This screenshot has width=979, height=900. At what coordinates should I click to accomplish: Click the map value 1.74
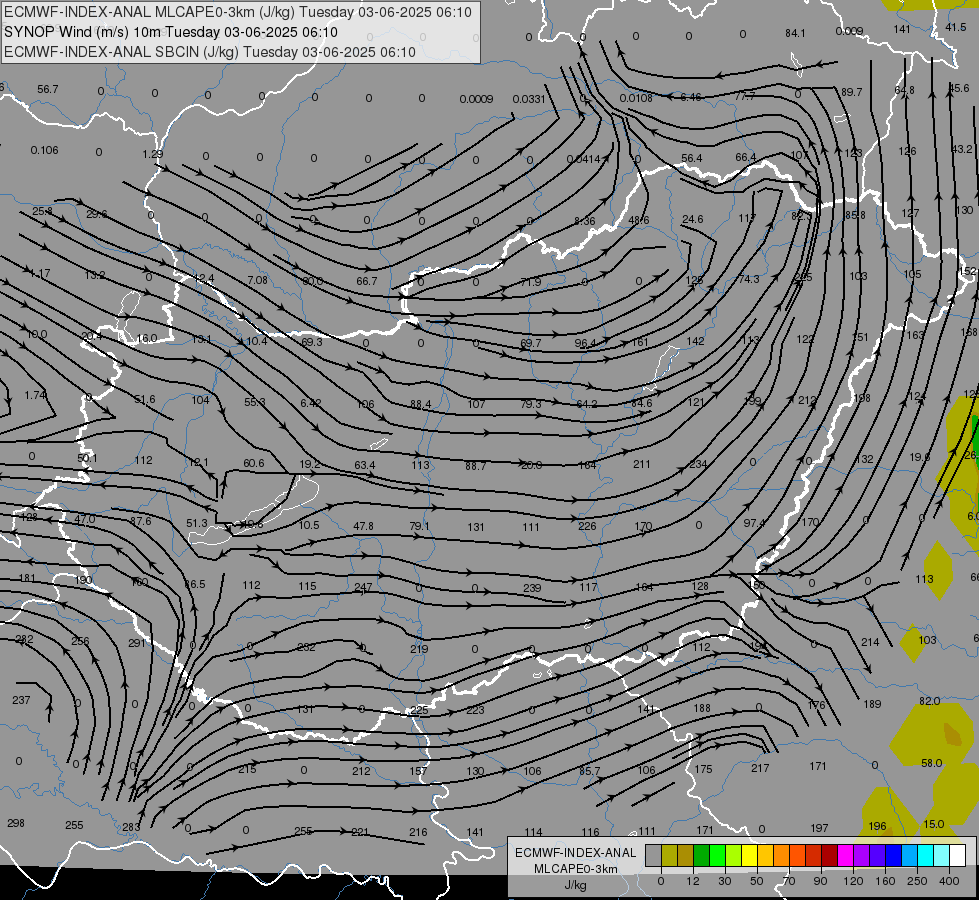(x=35, y=395)
